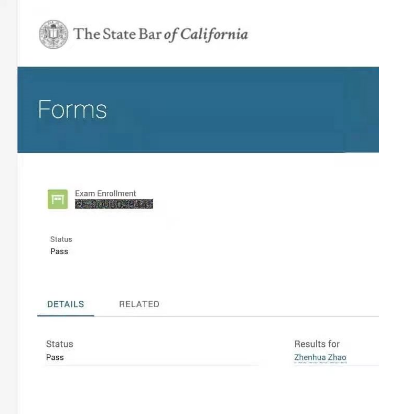Image resolution: width=396 pixels, height=414 pixels.
Task: Click the gray left sidebar strip
Action: click(9, 207)
